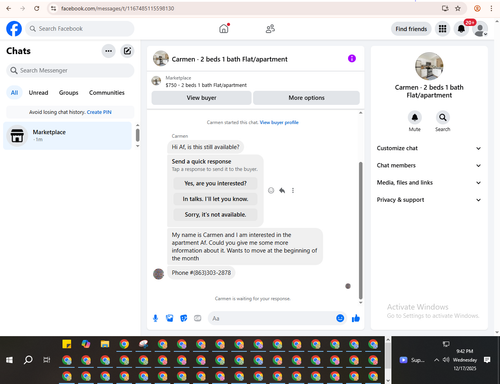The image size is (500, 384).
Task: Record a voice clip with microphone icon
Action: click(155, 318)
